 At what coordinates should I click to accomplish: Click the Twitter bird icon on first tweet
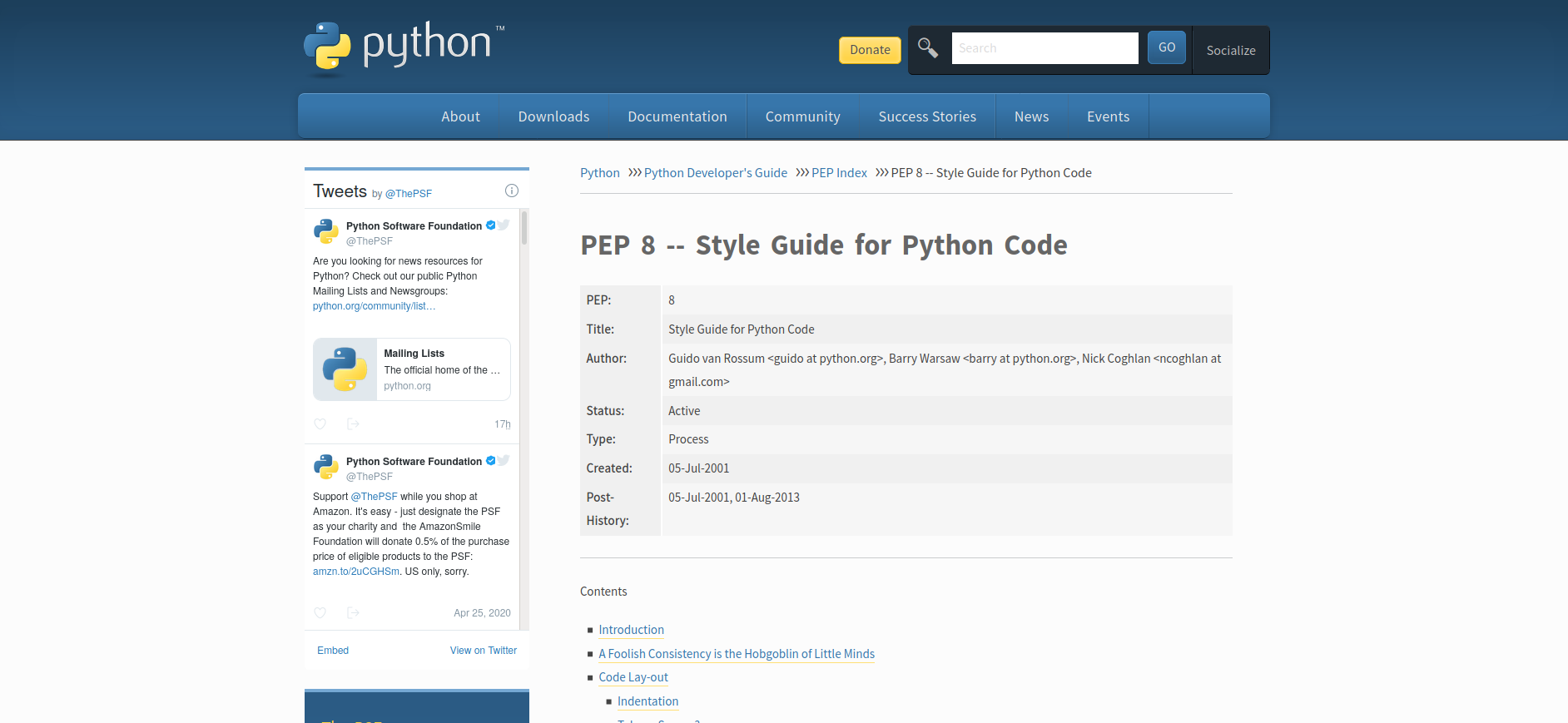(504, 225)
